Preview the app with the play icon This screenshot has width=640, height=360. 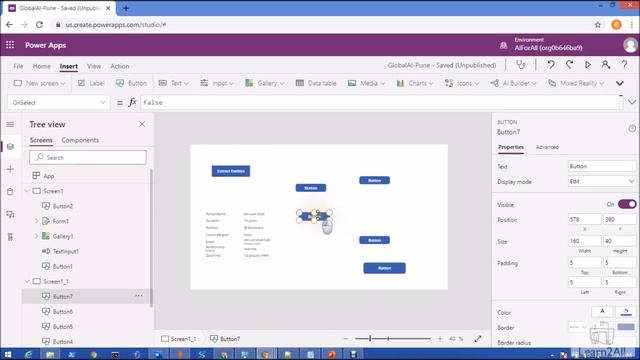pos(587,65)
